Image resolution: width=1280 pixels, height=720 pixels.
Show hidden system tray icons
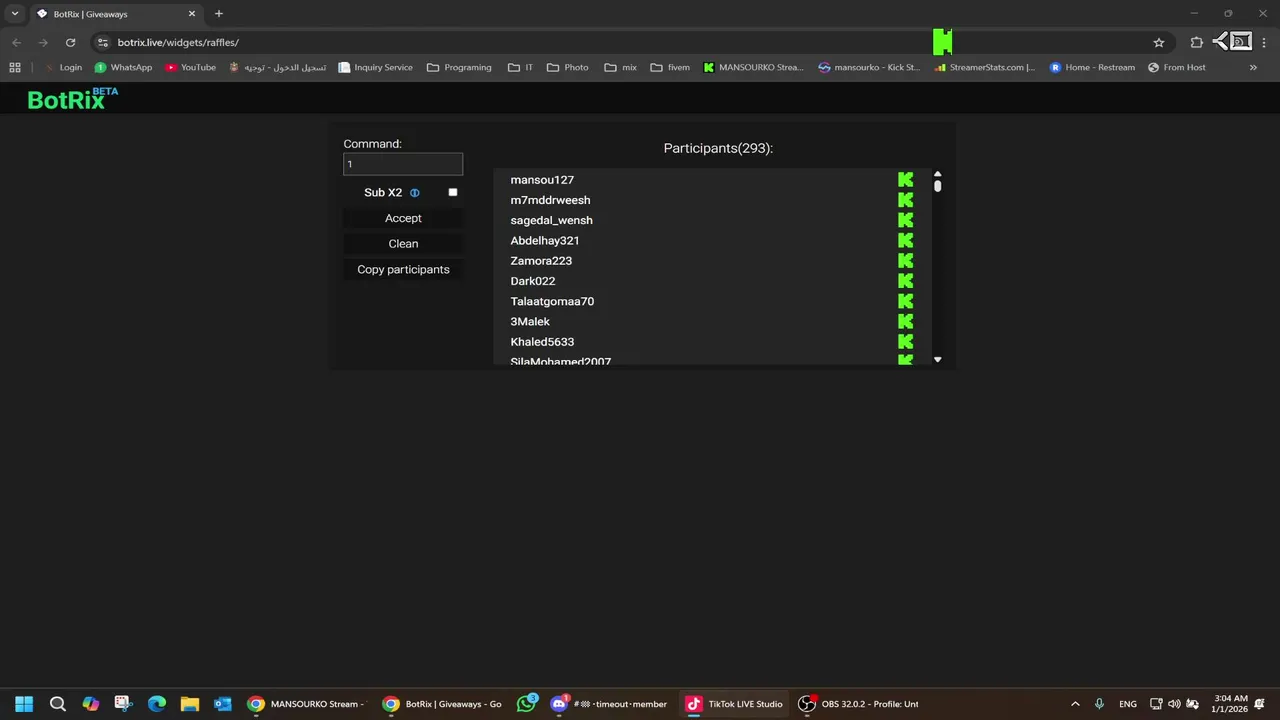pyautogui.click(x=1076, y=704)
